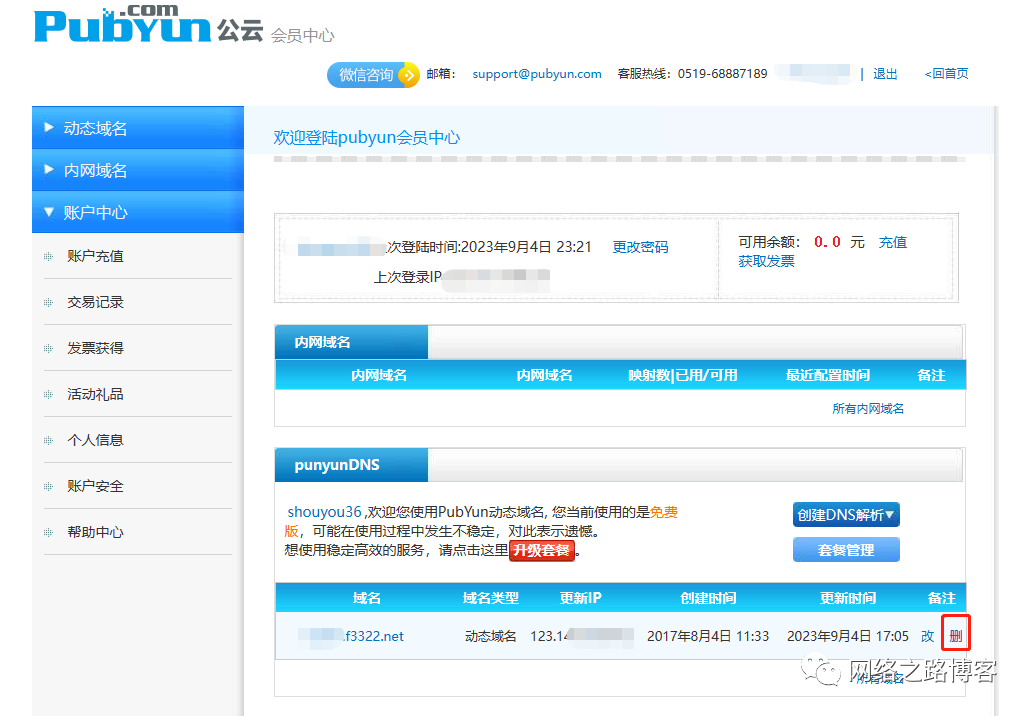Click the 2017年8月4日 11:33 creation time cell

coord(707,636)
